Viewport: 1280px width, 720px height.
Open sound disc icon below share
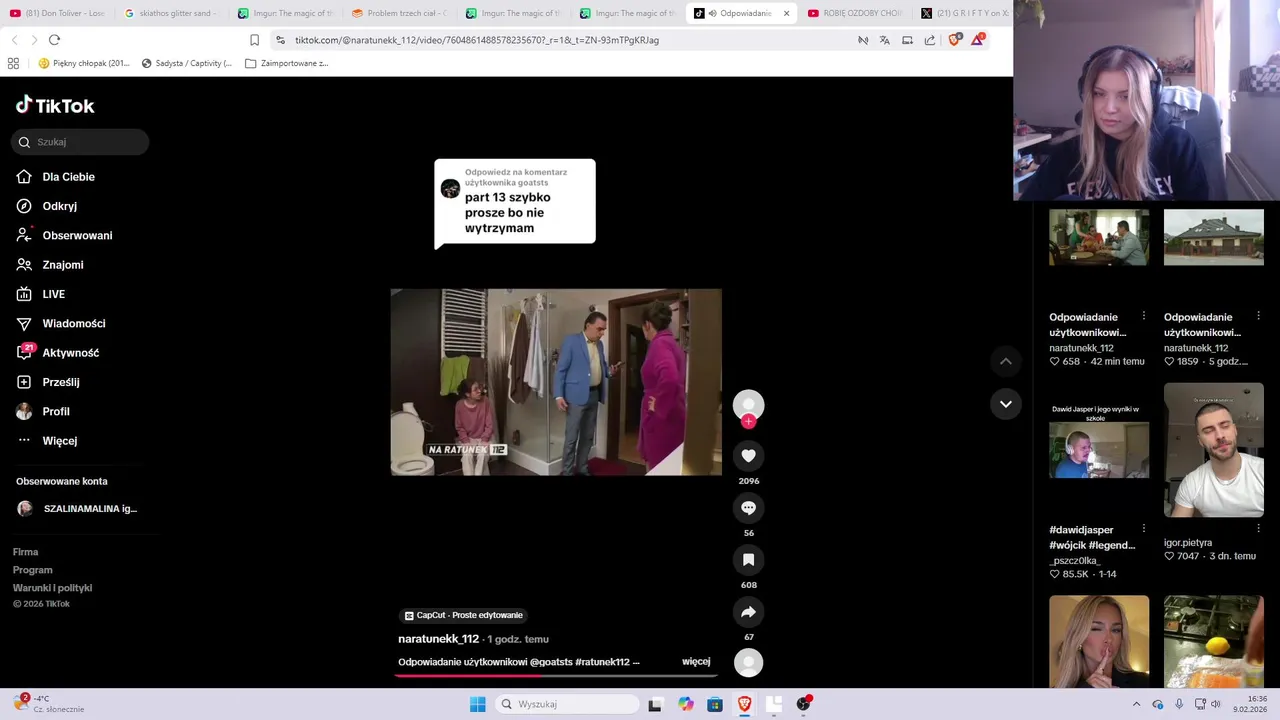pos(748,662)
